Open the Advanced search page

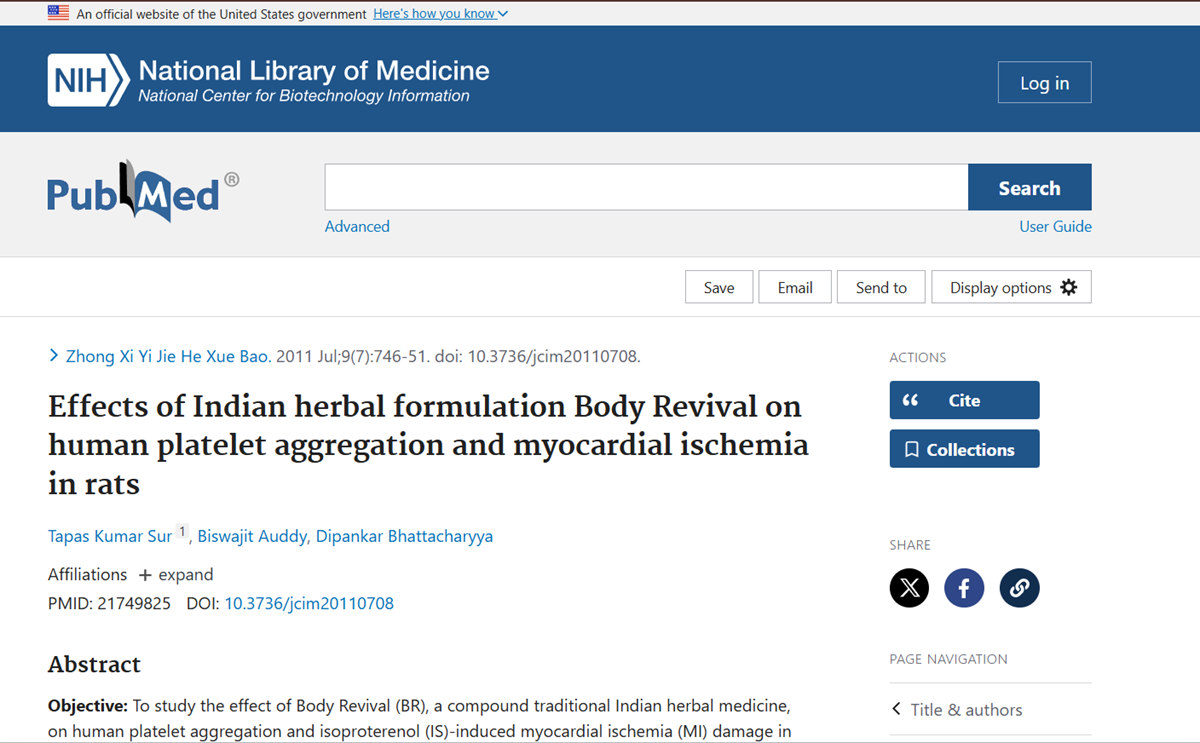point(356,226)
